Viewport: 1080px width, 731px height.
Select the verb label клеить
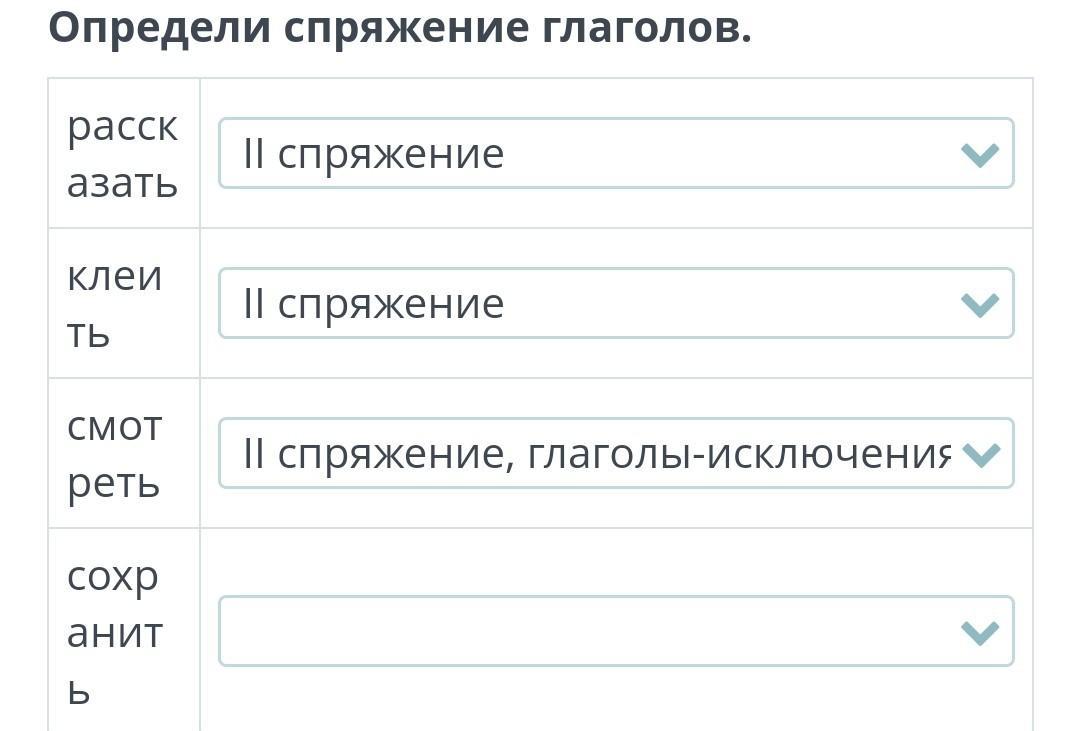[114, 305]
